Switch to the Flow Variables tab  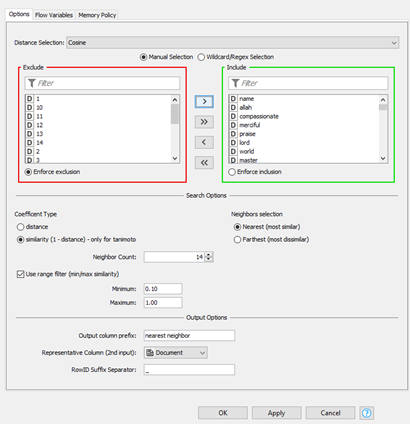point(54,15)
